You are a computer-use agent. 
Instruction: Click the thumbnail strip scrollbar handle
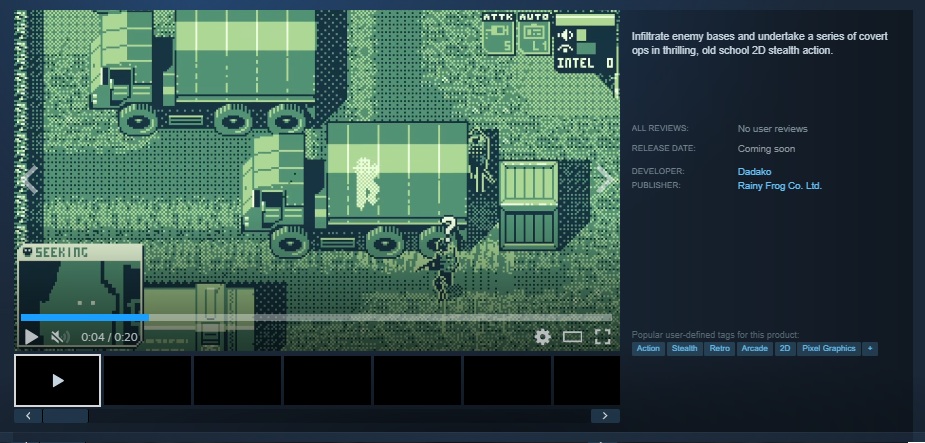(65, 416)
